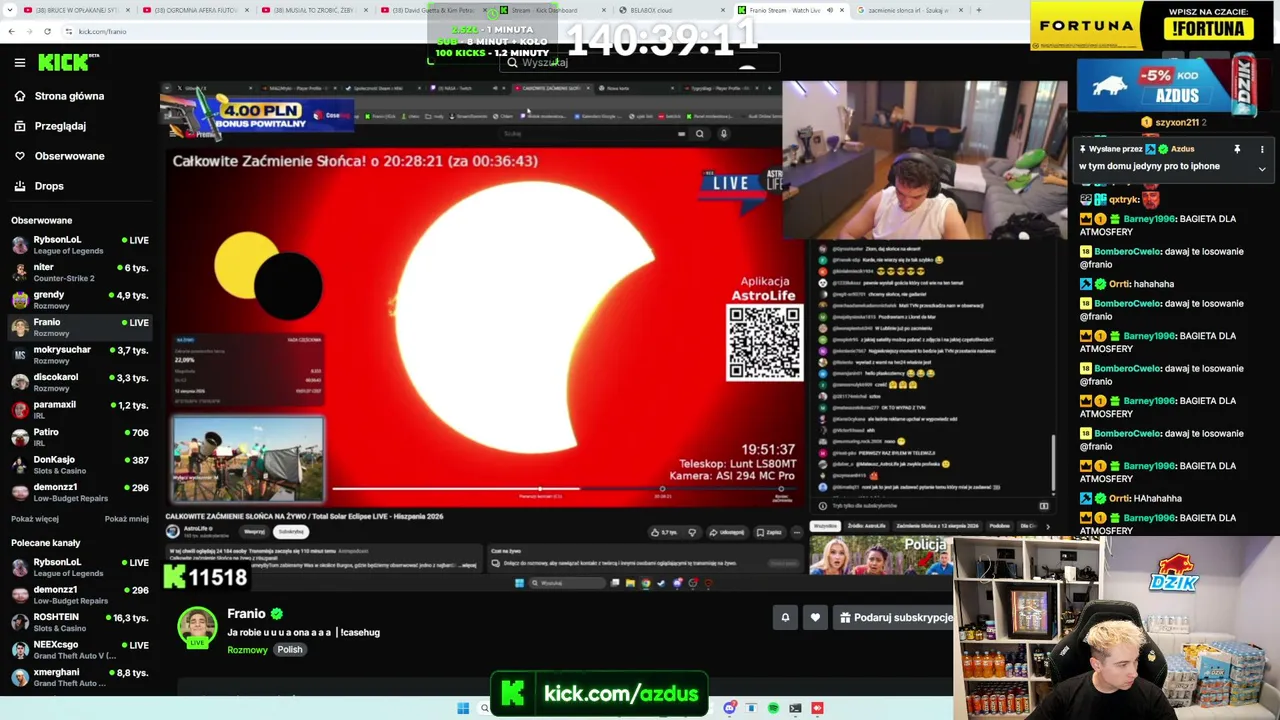Click Franio's live profile avatar
1280x720 pixels.
click(197, 627)
